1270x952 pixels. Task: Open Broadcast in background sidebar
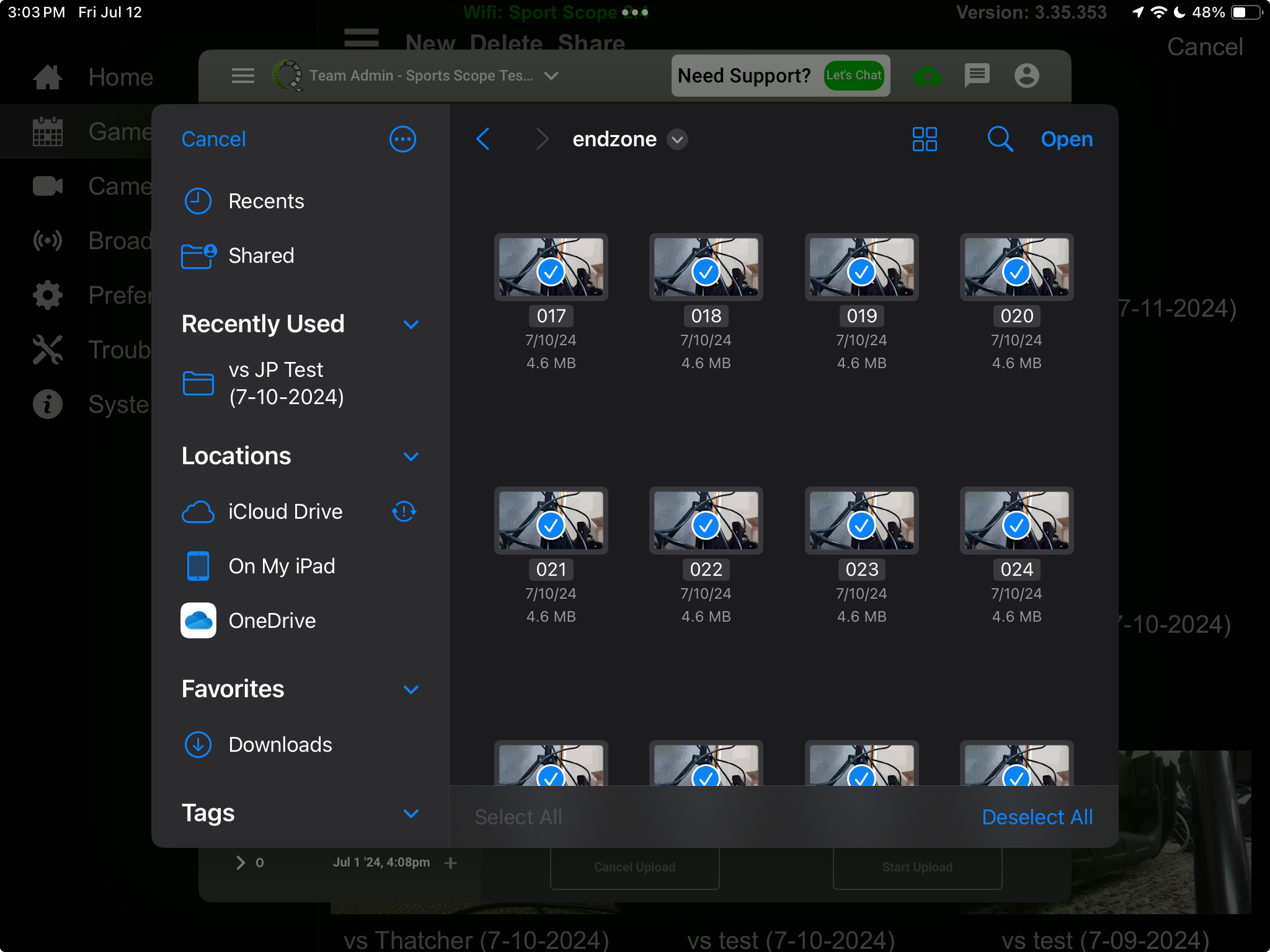[x=92, y=240]
